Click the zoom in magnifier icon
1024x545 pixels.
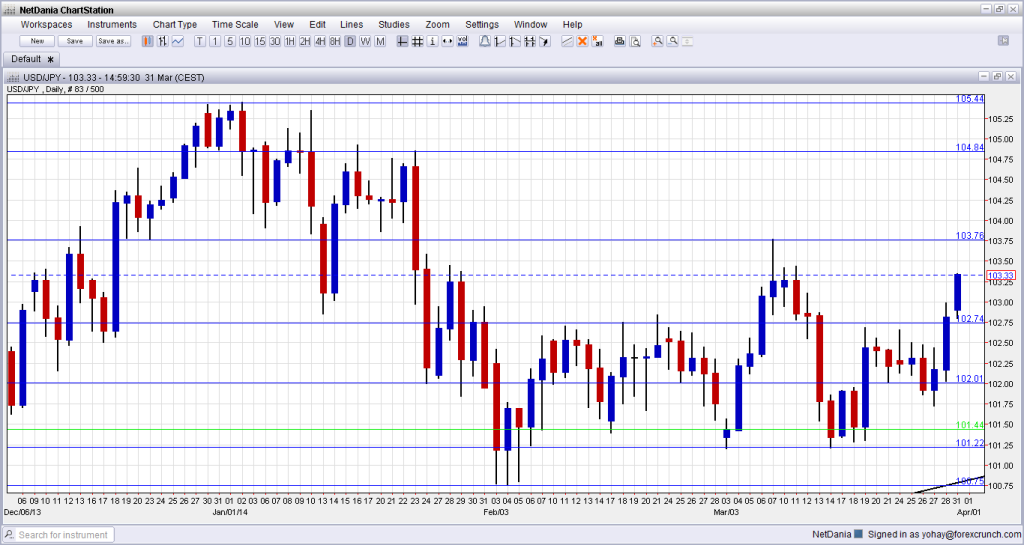pos(658,41)
